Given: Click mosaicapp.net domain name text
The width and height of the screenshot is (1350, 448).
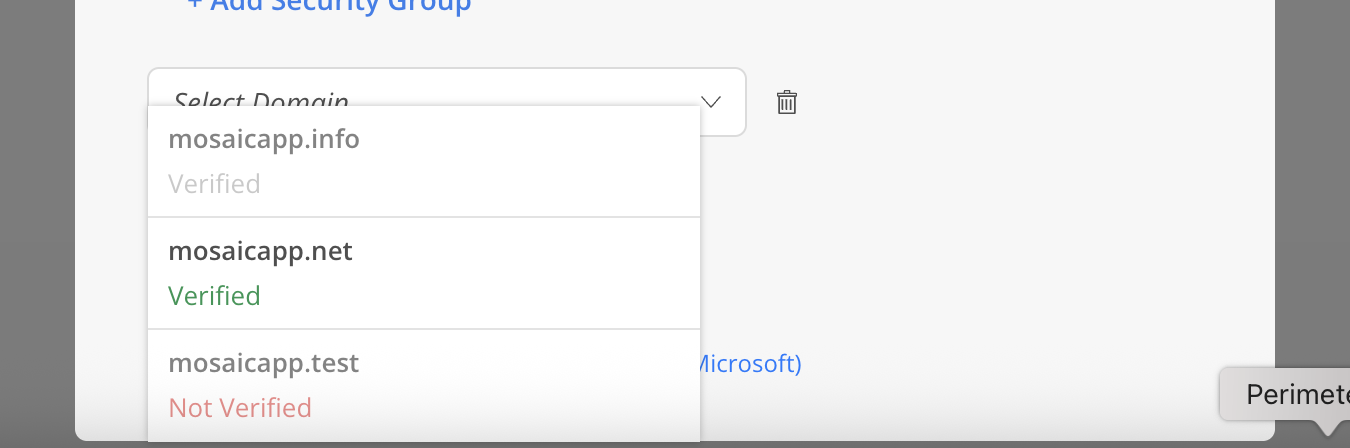Looking at the screenshot, I should pyautogui.click(x=260, y=252).
